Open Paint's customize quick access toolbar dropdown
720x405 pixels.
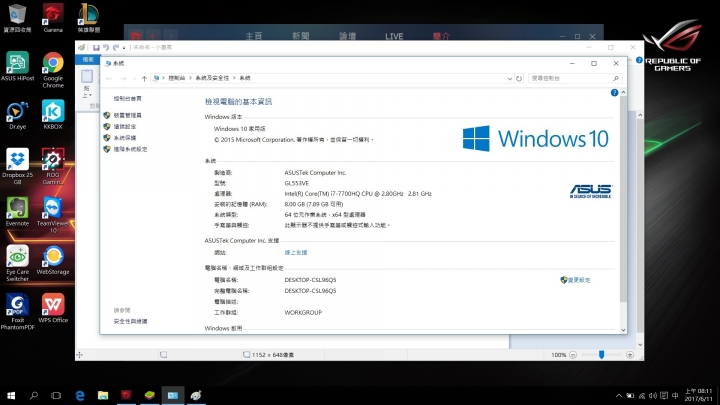124,48
